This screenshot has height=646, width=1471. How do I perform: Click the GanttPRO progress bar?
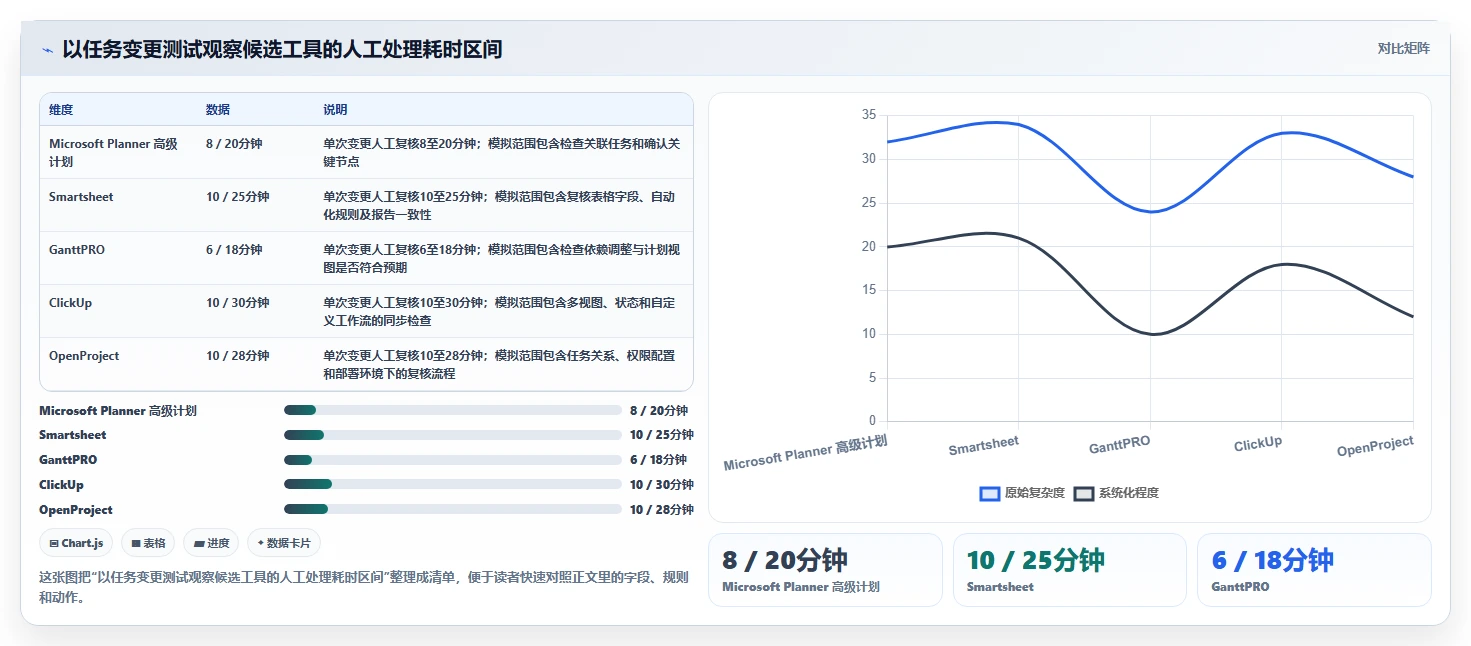pyautogui.click(x=453, y=460)
